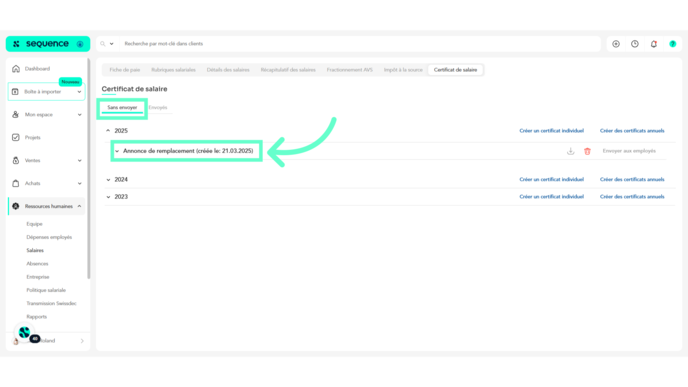Click the Projets checkbox icon
This screenshot has height=387, width=688.
[16, 137]
